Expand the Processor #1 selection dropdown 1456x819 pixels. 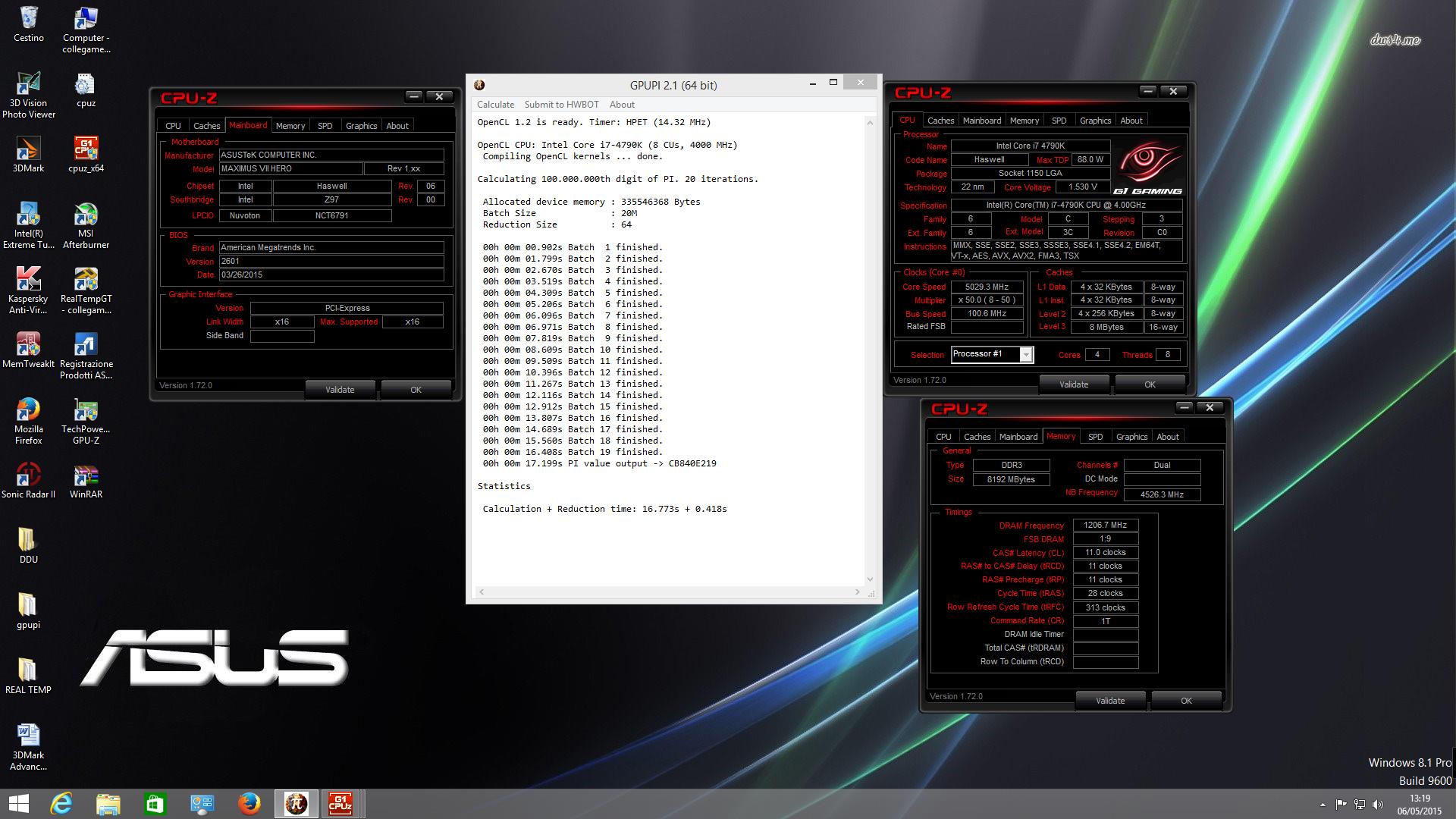point(1026,354)
